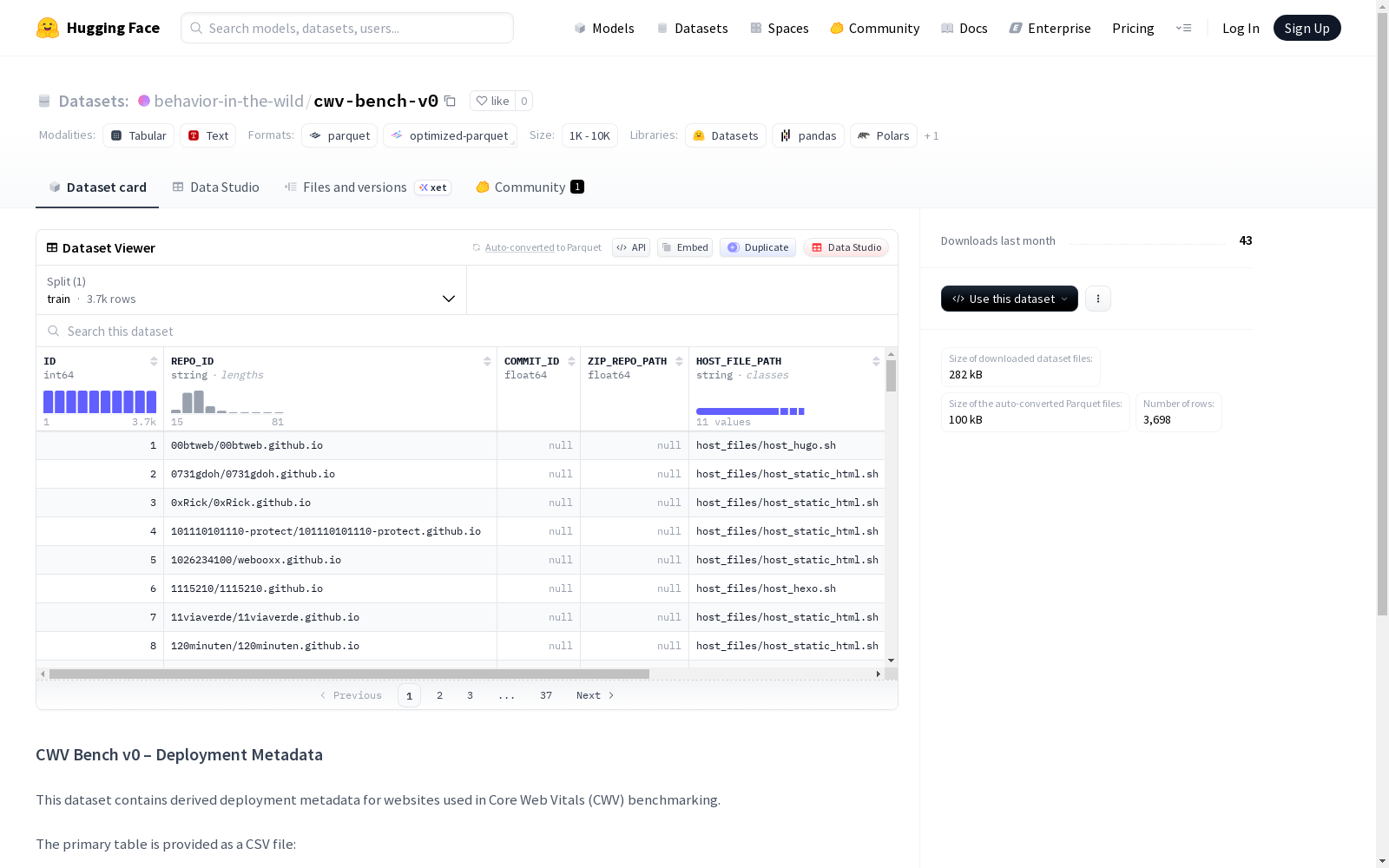
Task: Click the Next page button
Action: coord(596,695)
